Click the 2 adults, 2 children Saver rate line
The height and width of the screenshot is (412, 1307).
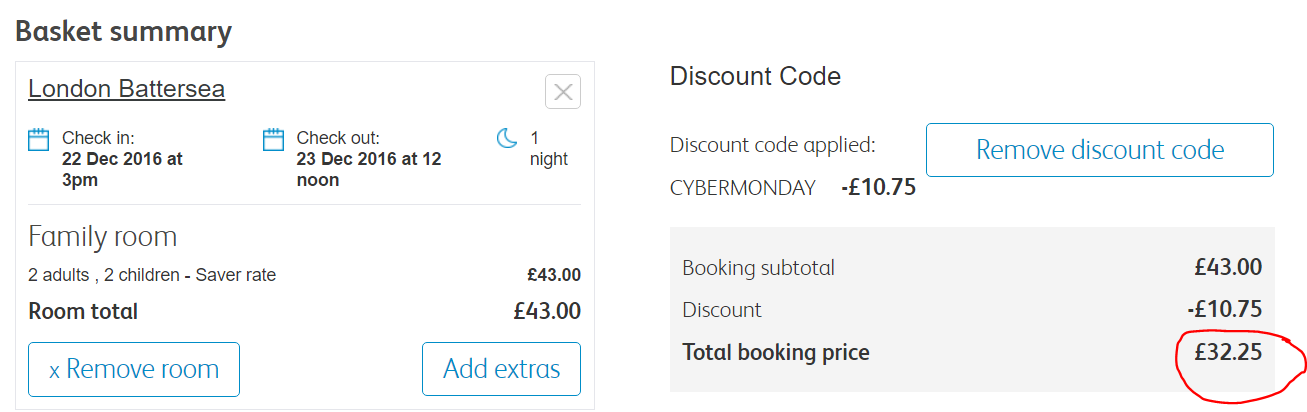pos(152,275)
